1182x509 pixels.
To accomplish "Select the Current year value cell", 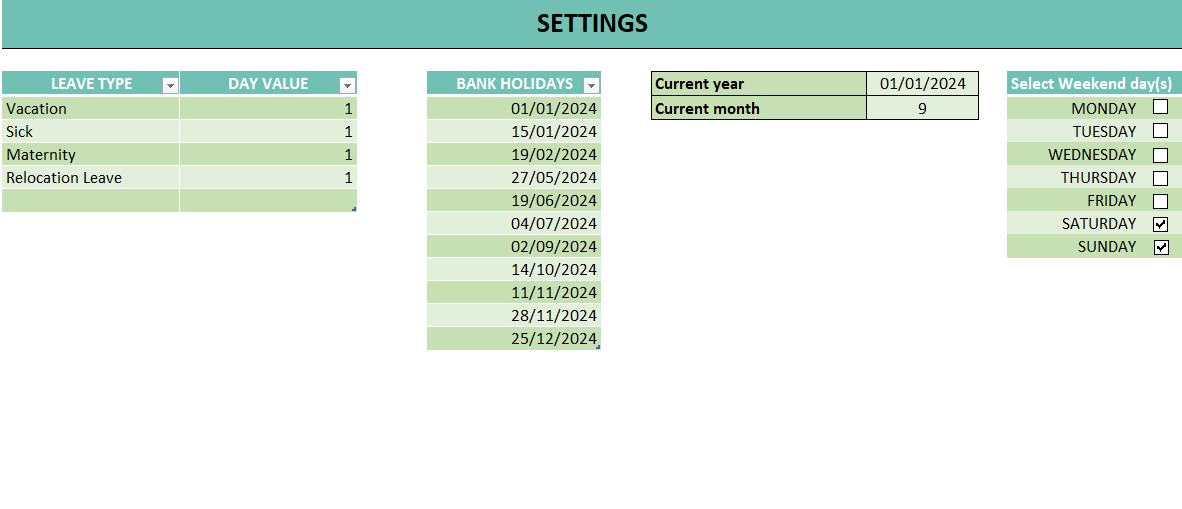I will coord(922,84).
